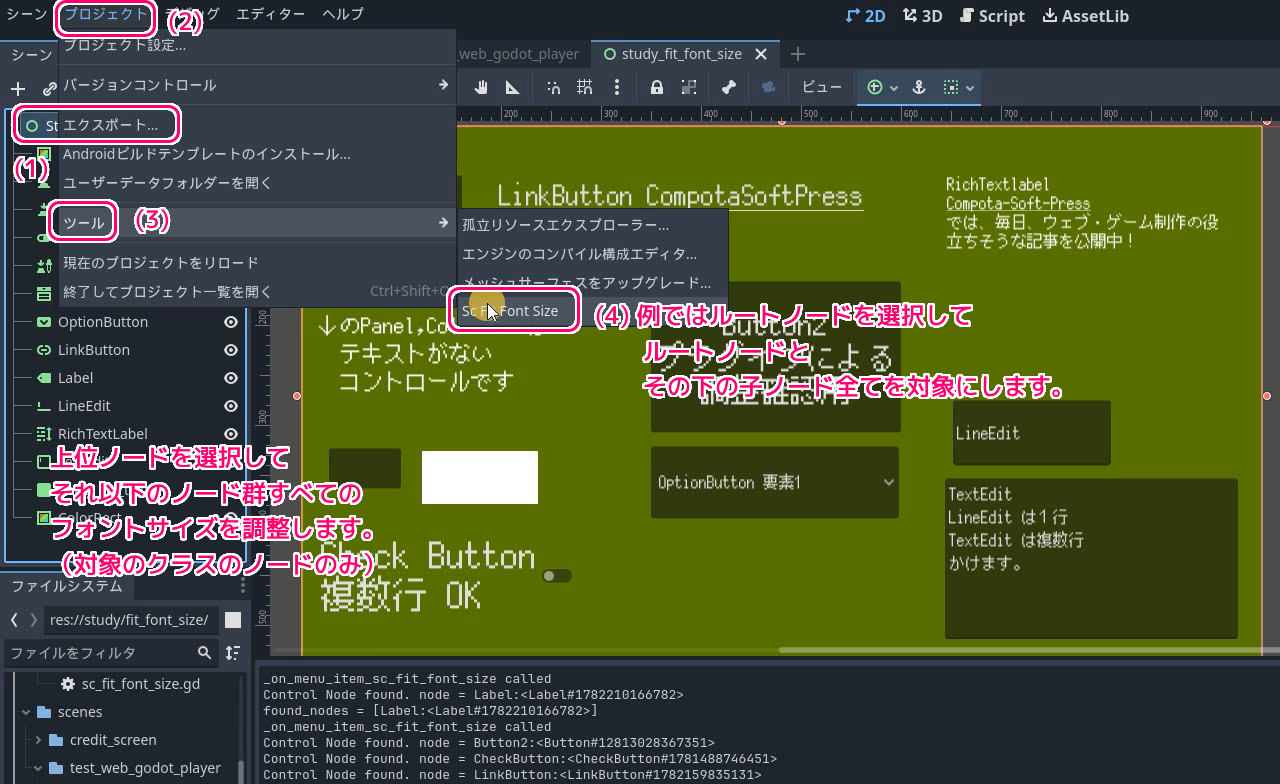
Task: Group selected nodes icon
Action: point(688,87)
